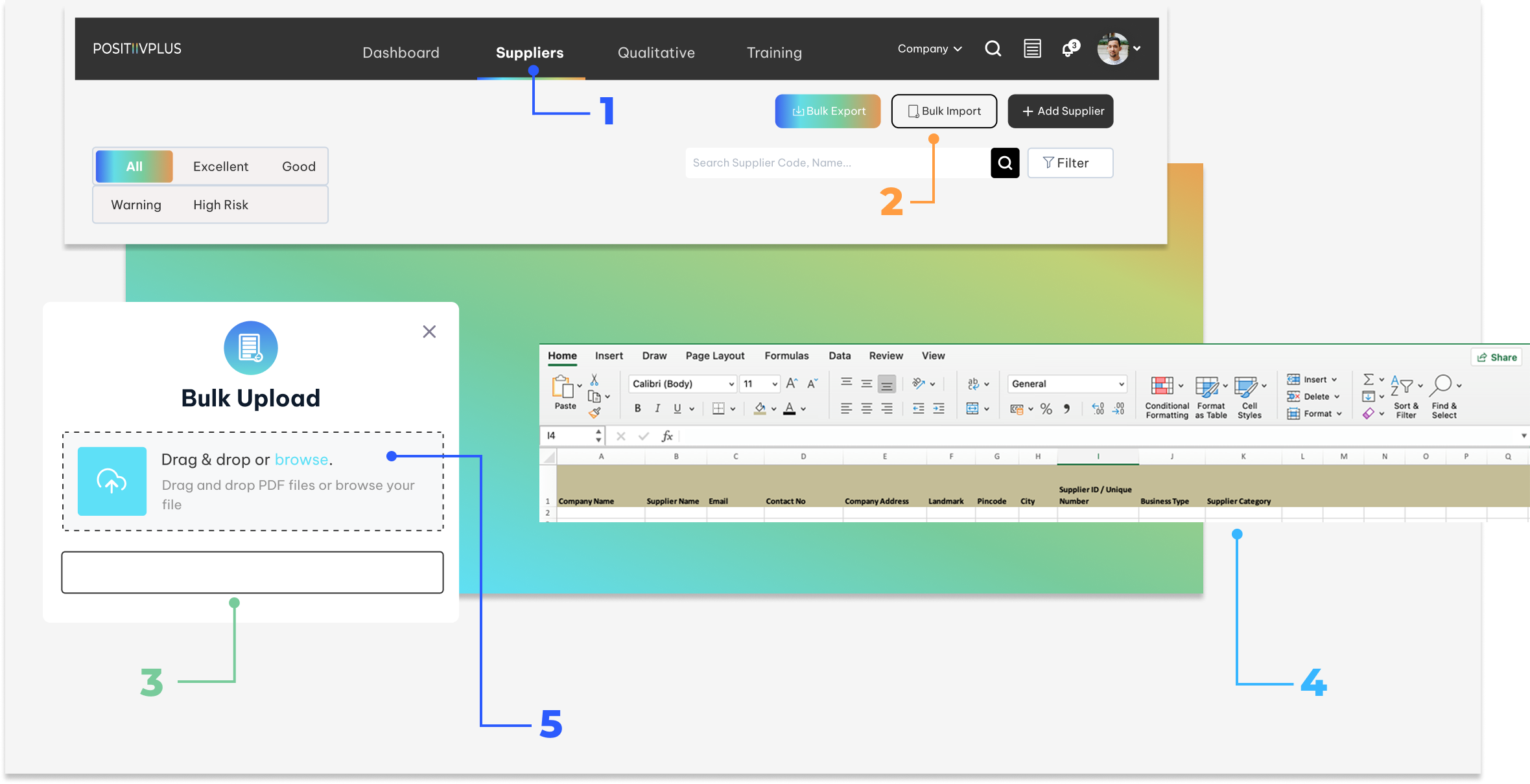1530x784 pixels.
Task: Open the Qualitative navigation tab
Action: tap(655, 52)
